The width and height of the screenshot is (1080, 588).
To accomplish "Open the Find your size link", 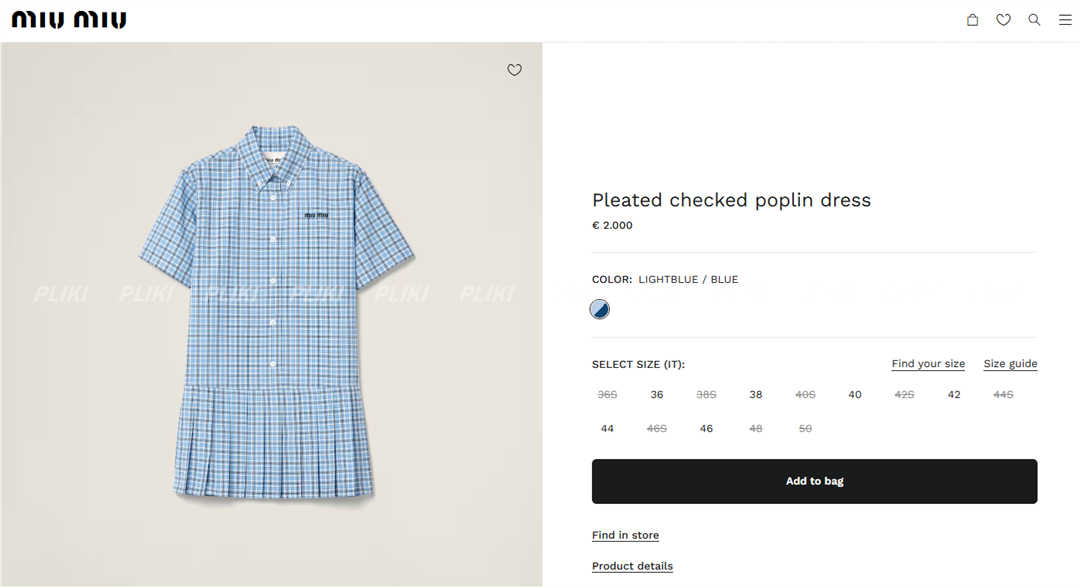I will (x=928, y=364).
